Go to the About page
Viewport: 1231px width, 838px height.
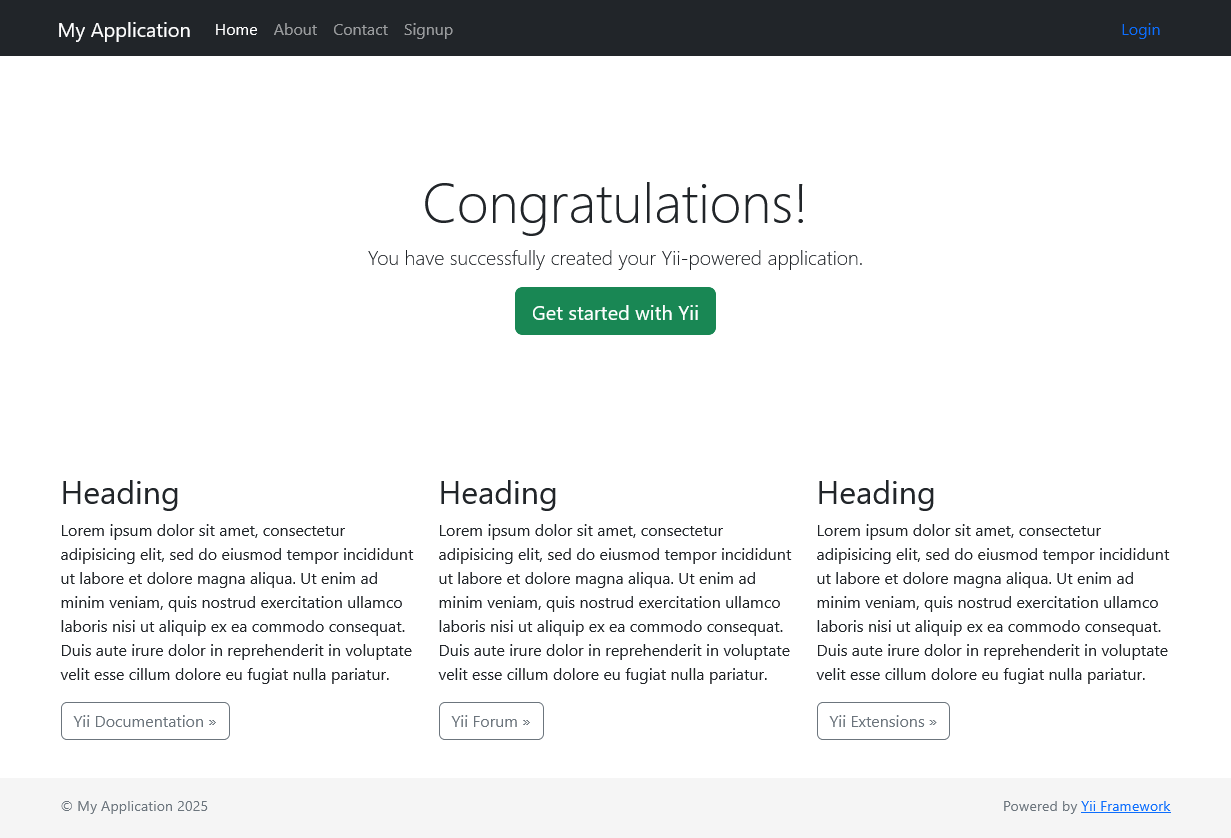(295, 30)
